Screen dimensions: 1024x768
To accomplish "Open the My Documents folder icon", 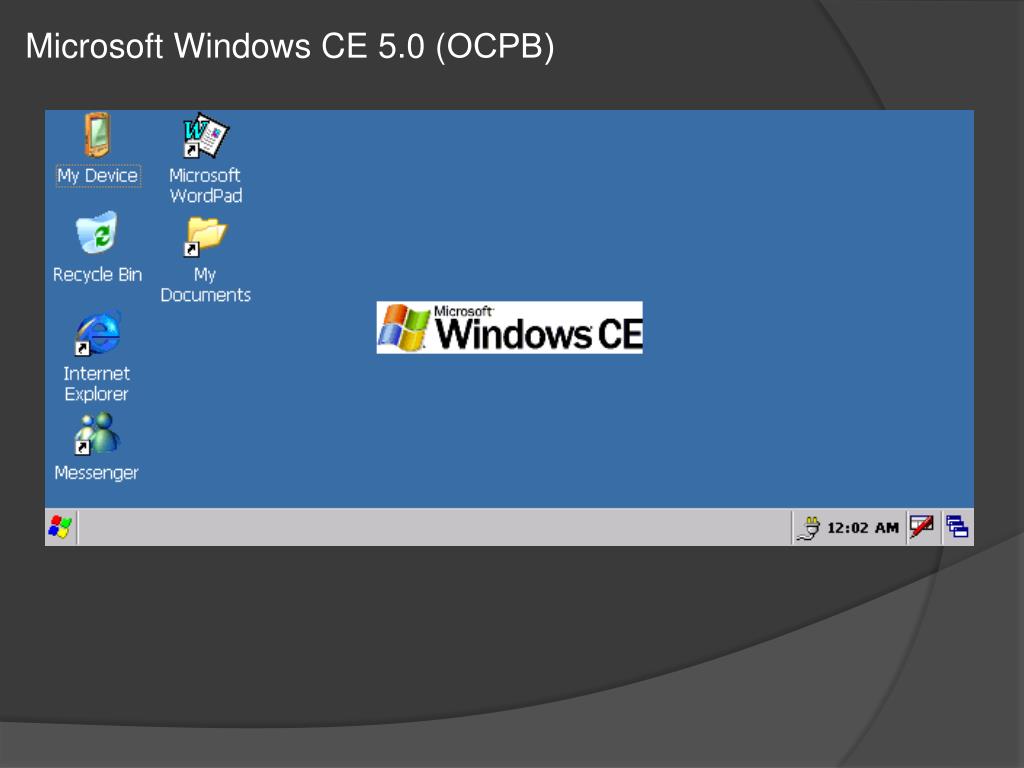I will tap(205, 236).
